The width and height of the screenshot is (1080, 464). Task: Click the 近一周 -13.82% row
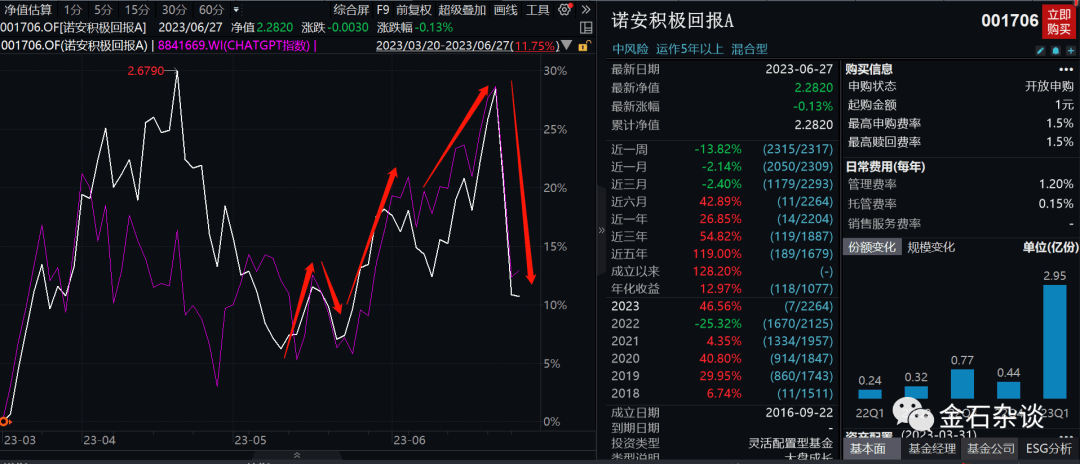pyautogui.click(x=722, y=149)
